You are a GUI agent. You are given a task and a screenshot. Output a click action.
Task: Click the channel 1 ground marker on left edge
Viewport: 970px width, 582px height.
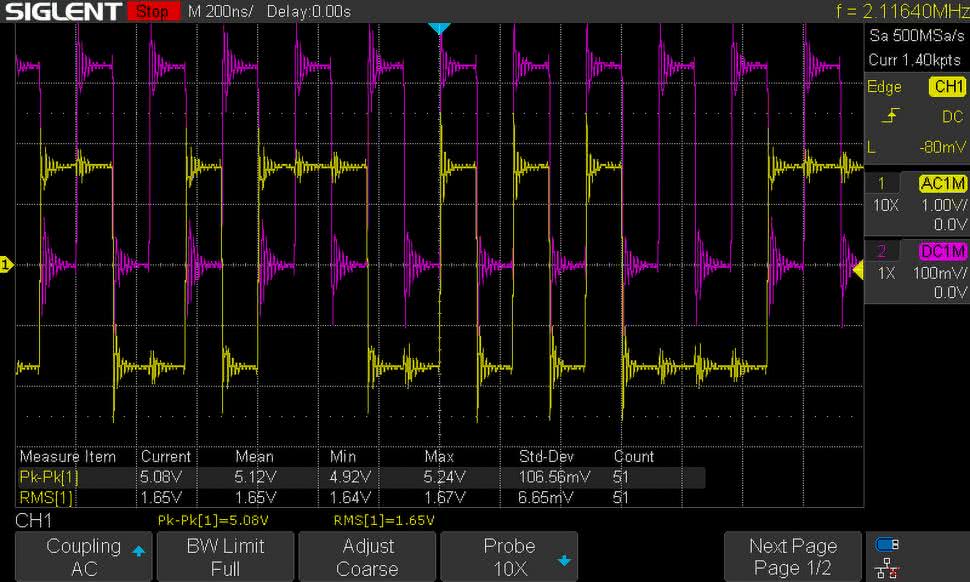coord(6,265)
